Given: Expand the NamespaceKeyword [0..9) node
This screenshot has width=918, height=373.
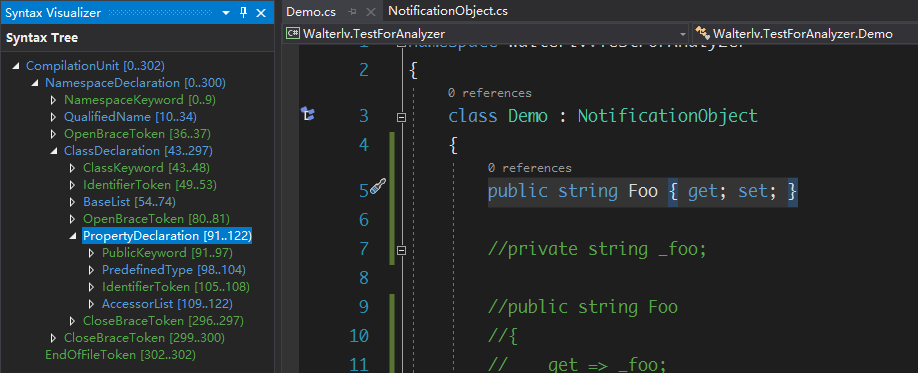Looking at the screenshot, I should (53, 100).
